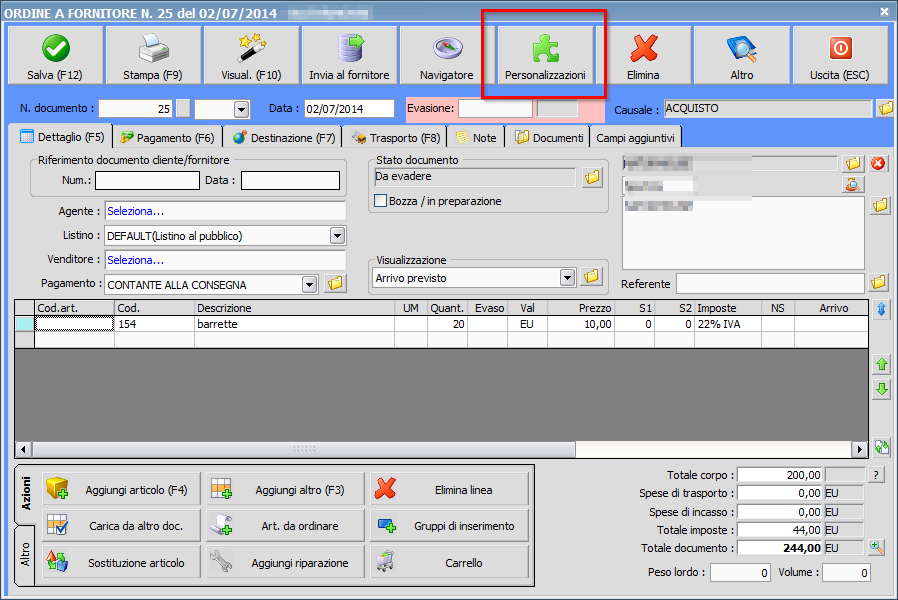Open folder icon beside supplier address box
Screen dimensions: 898x600
880,206
